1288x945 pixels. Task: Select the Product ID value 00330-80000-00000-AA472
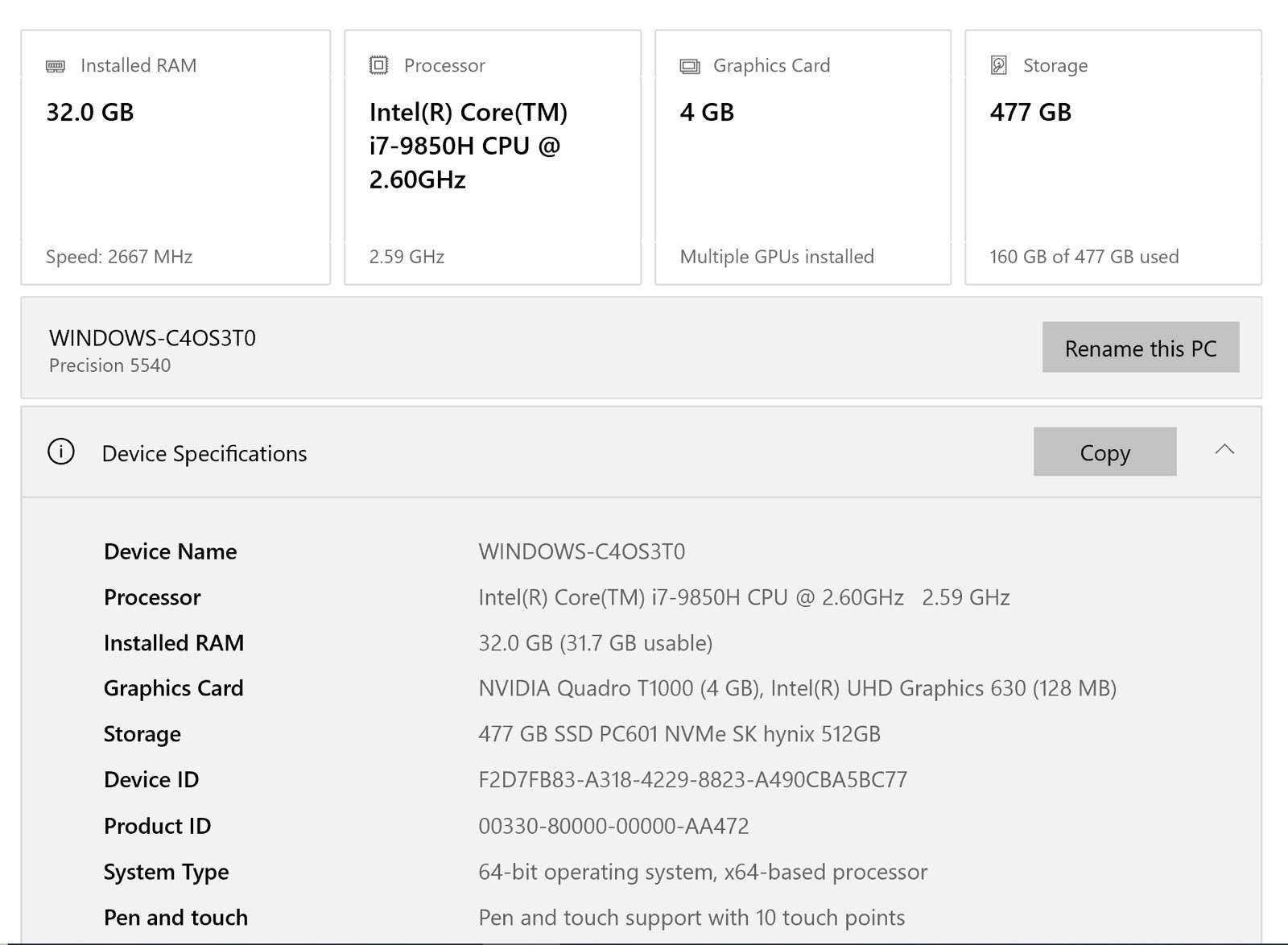[x=613, y=826]
